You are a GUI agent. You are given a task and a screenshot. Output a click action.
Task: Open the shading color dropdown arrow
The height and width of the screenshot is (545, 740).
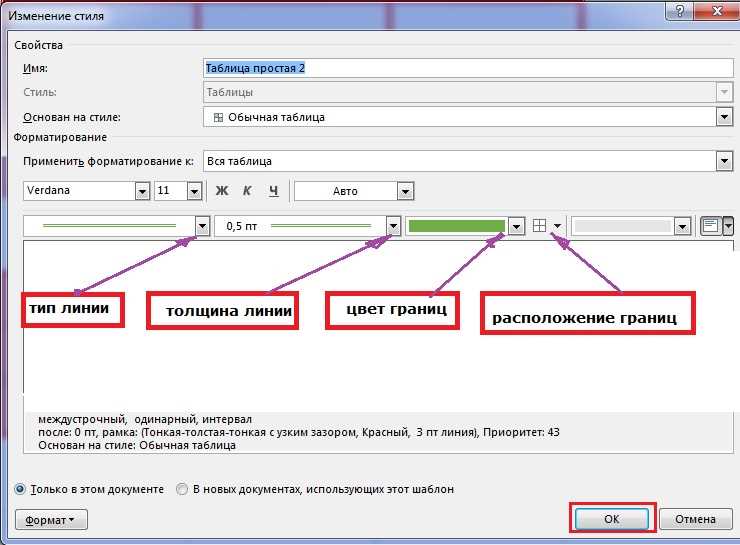[682, 227]
